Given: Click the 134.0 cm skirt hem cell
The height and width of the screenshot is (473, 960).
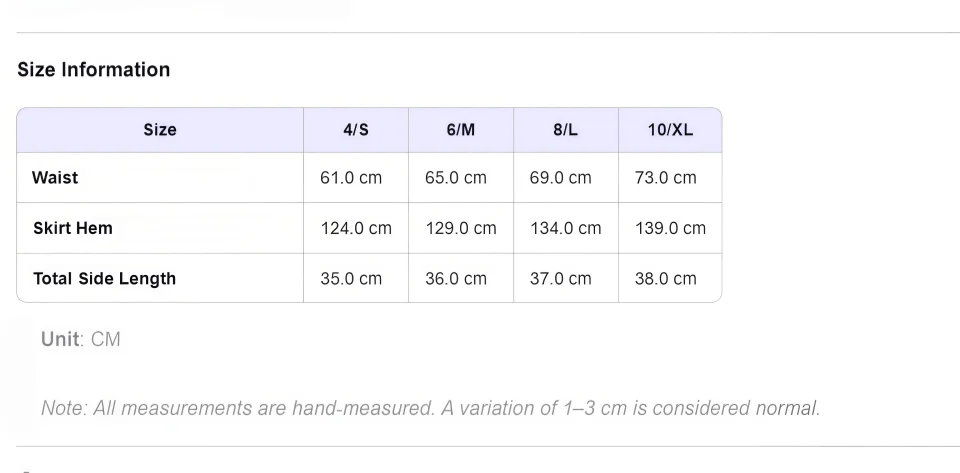Looking at the screenshot, I should (x=565, y=228).
